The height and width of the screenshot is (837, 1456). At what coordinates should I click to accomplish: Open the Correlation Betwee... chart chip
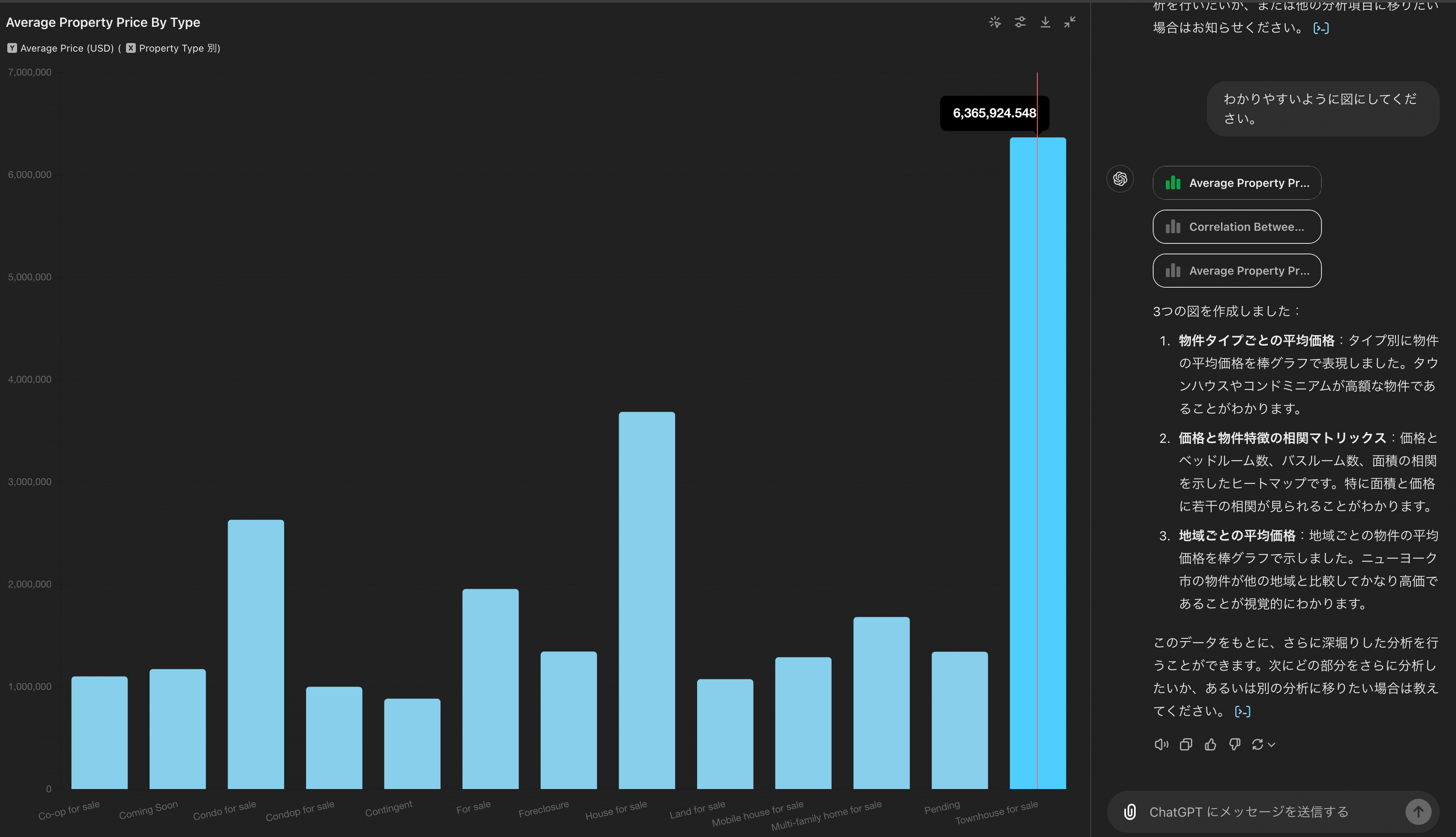point(1237,226)
